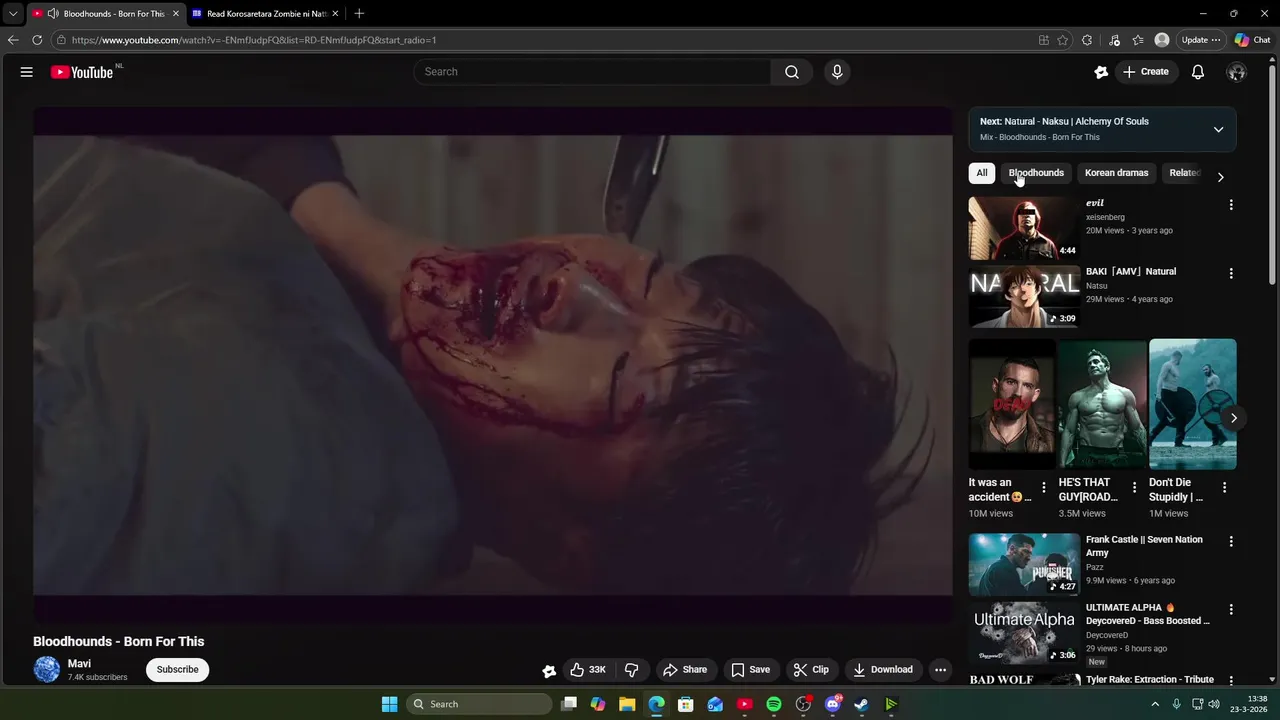
Task: Select the 'Related' filter chip
Action: tap(1185, 173)
